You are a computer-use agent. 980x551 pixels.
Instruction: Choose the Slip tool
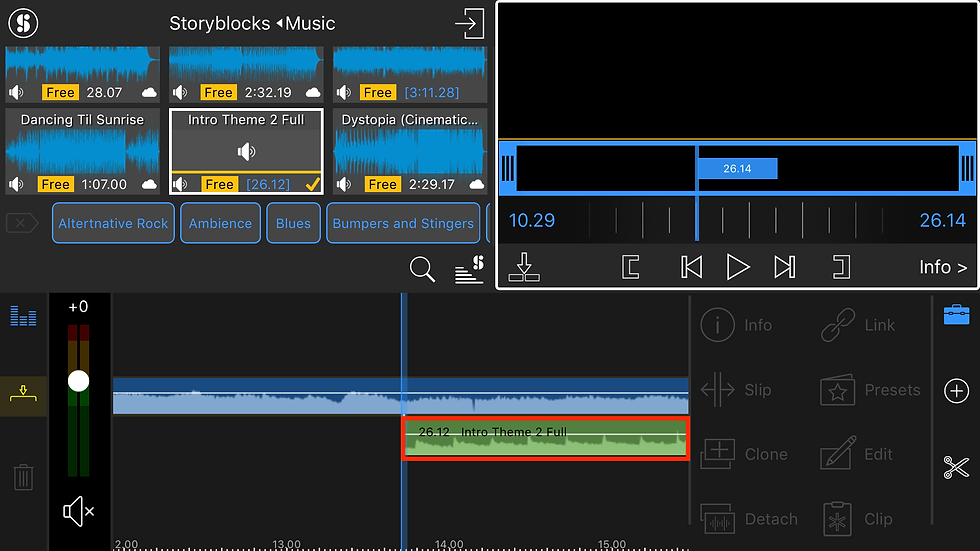736,390
